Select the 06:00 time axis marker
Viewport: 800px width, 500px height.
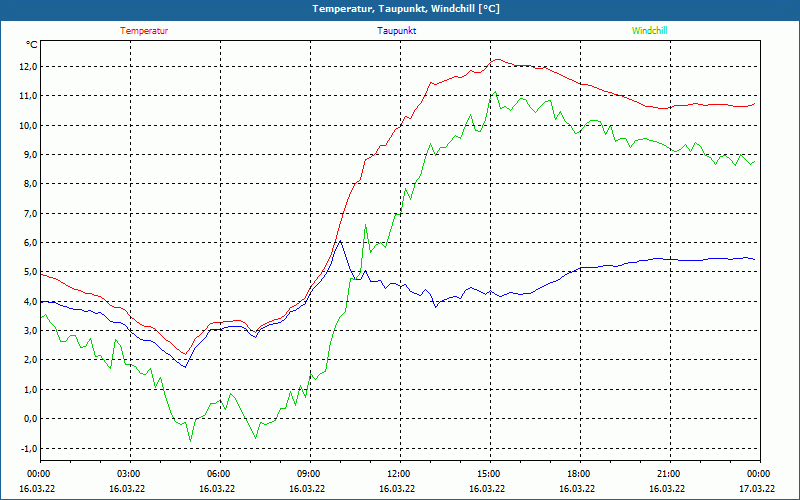tap(218, 474)
